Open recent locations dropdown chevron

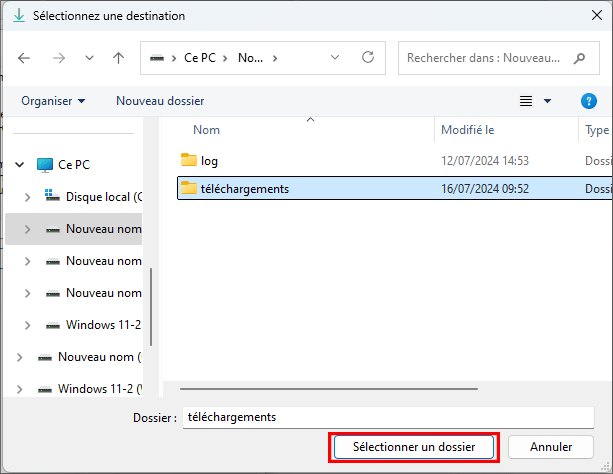point(89,58)
